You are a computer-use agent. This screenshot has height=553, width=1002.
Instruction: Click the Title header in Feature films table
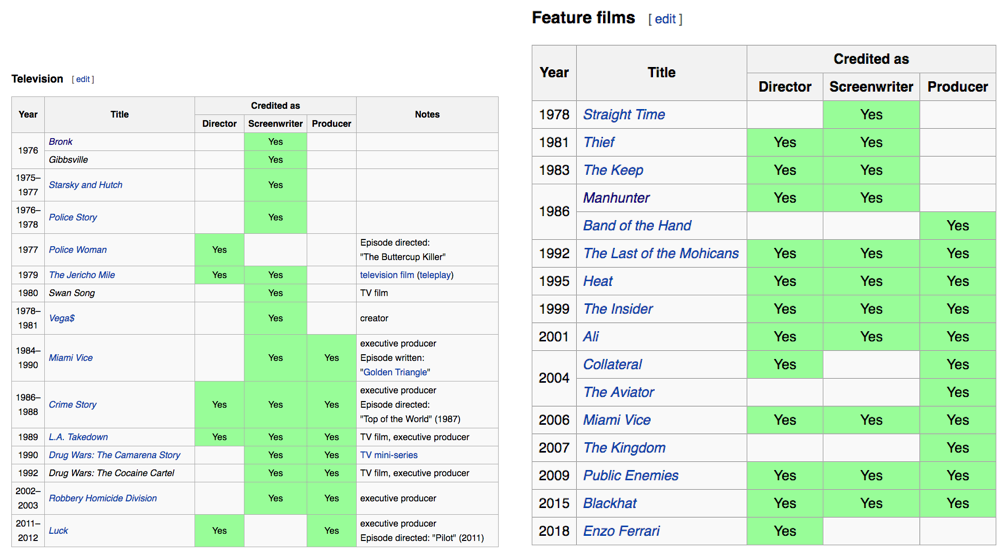coord(661,73)
